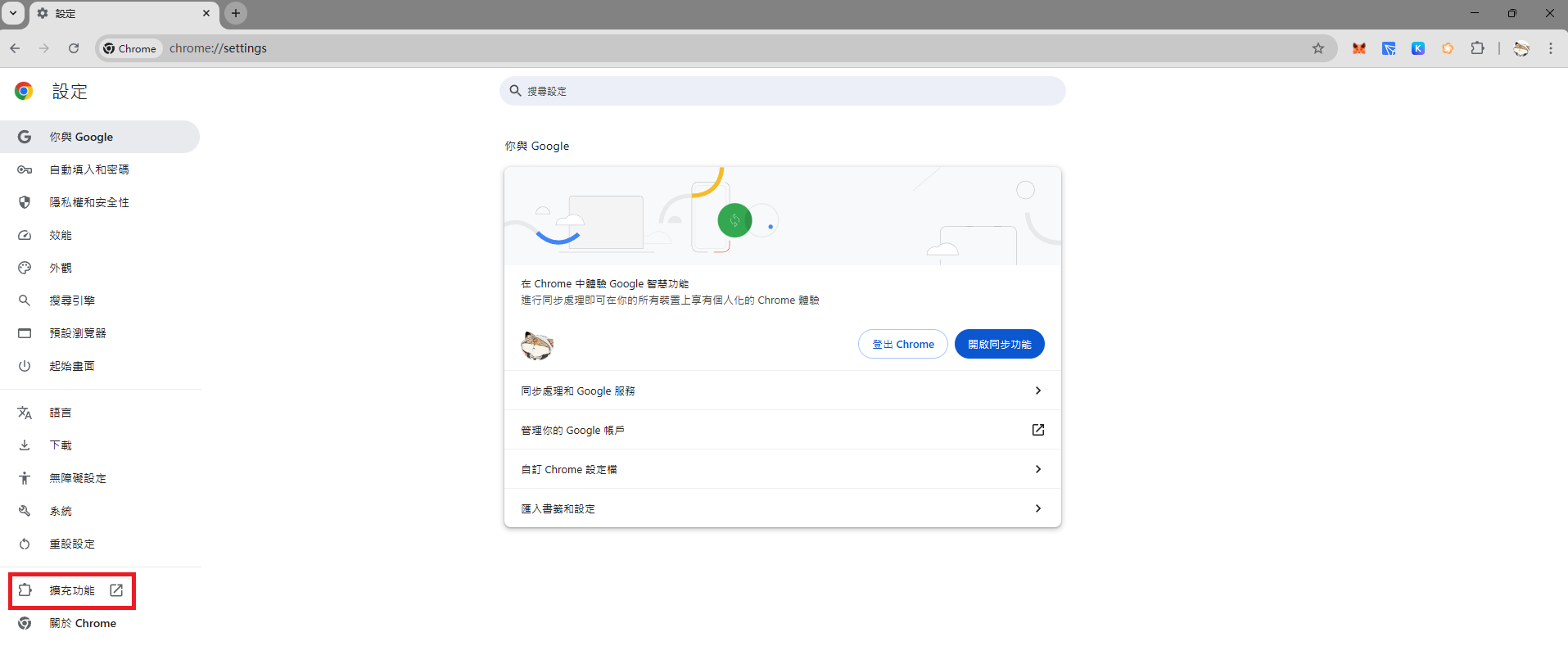The height and width of the screenshot is (655, 1568).
Task: Click the shield icon for privacy
Action: [25, 202]
